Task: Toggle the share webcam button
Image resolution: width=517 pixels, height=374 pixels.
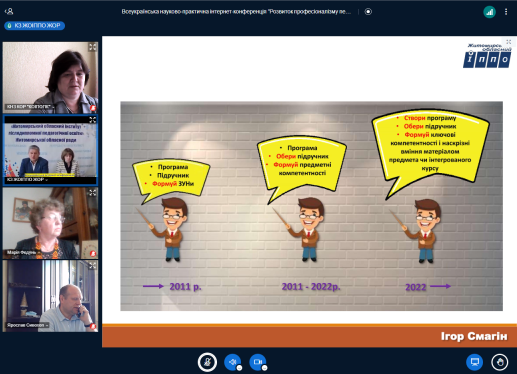Action: 258,362
